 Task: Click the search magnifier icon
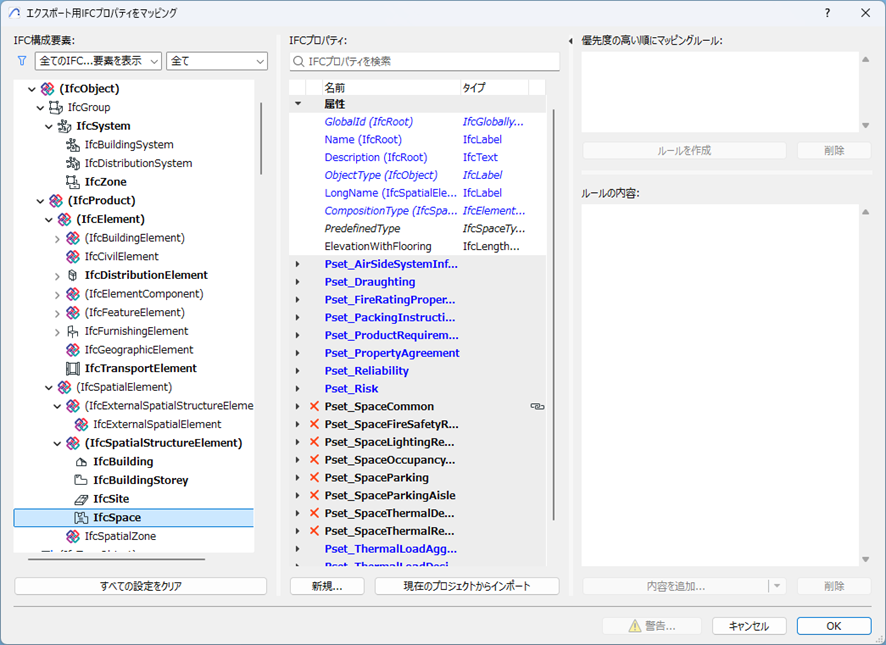(298, 61)
